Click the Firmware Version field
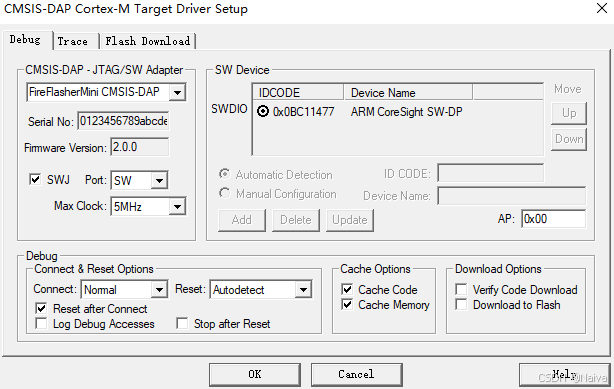This screenshot has width=614, height=389. tap(139, 147)
